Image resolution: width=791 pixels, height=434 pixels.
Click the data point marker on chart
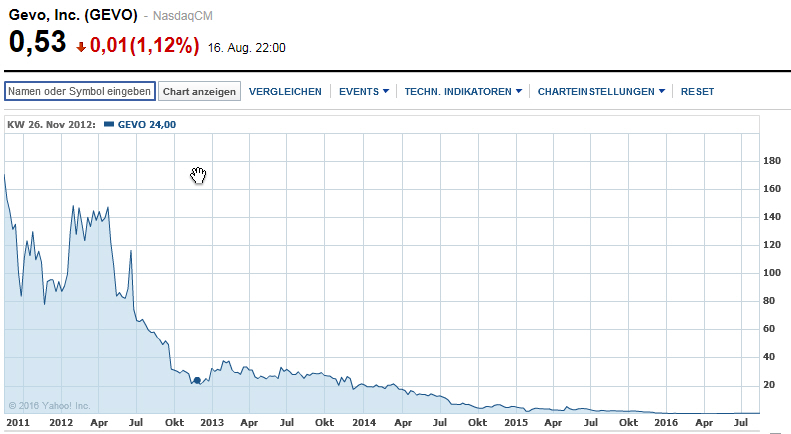tap(197, 381)
